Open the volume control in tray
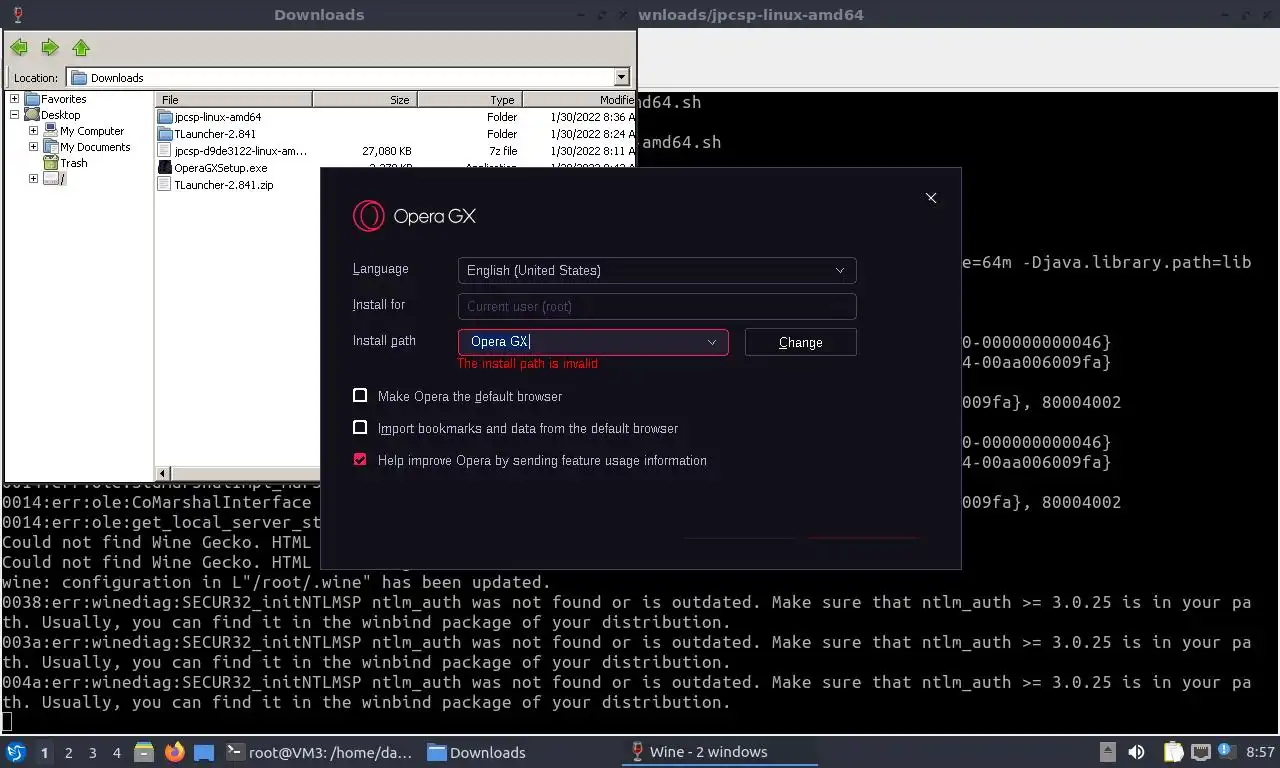The width and height of the screenshot is (1280, 768). point(1137,752)
